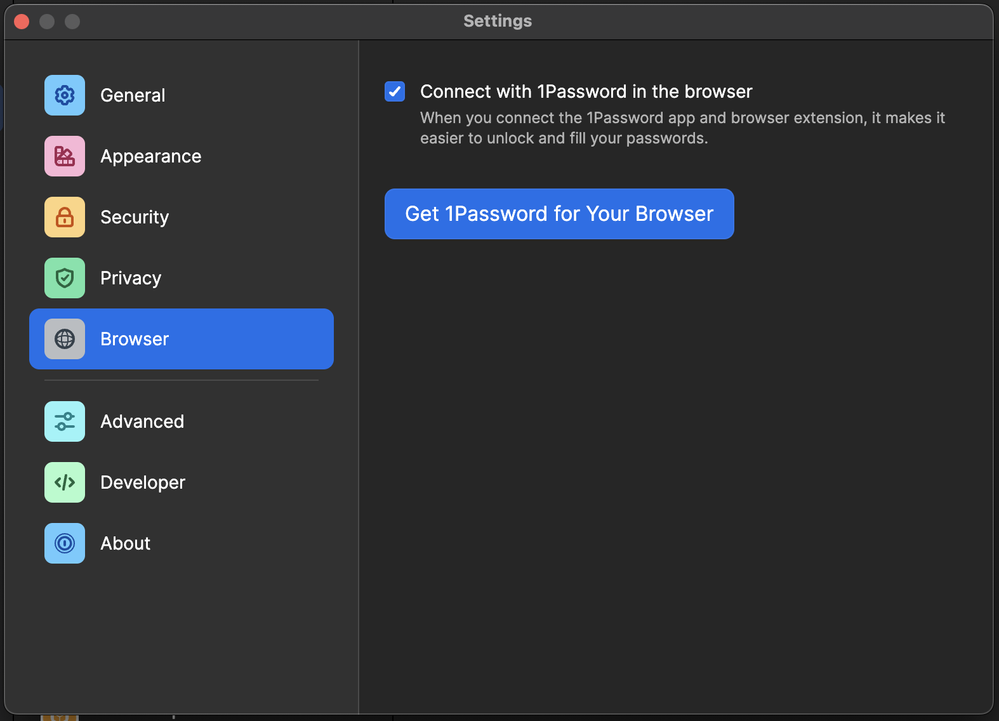Click the General gear icon
This screenshot has width=999, height=721.
pyautogui.click(x=64, y=95)
